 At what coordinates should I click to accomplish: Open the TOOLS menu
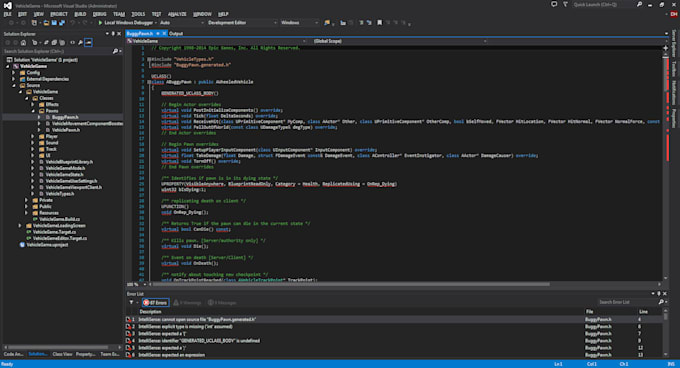[x=138, y=14]
